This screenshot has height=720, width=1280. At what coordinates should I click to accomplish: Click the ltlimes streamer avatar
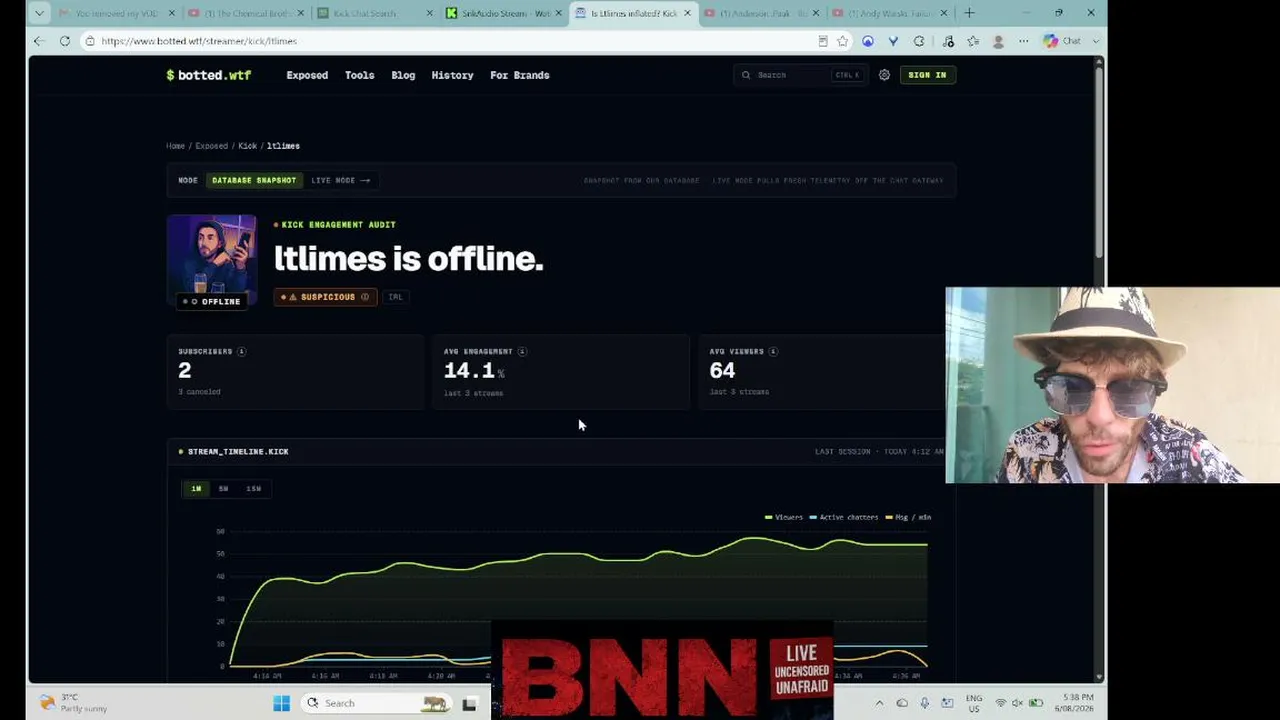click(x=211, y=258)
